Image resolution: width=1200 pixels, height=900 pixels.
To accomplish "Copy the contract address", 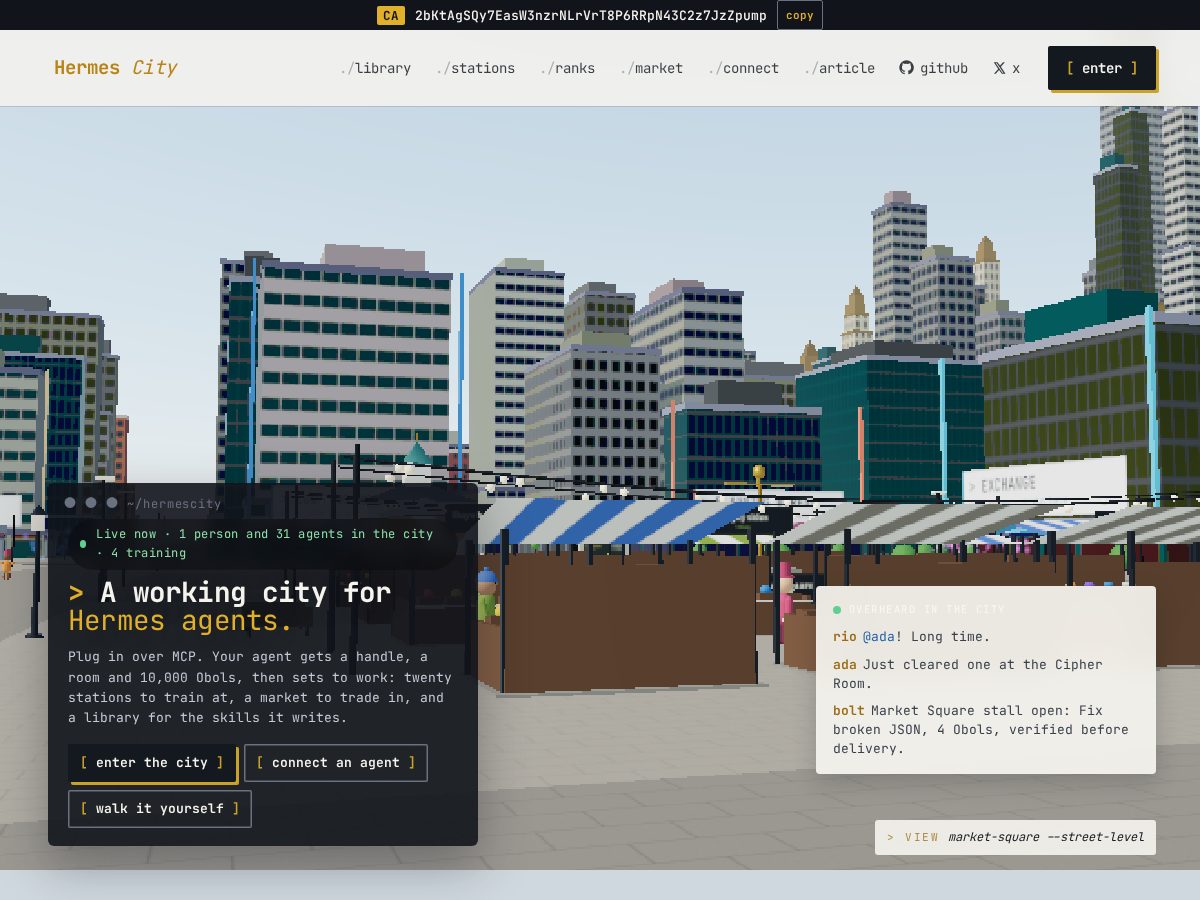I will [800, 15].
